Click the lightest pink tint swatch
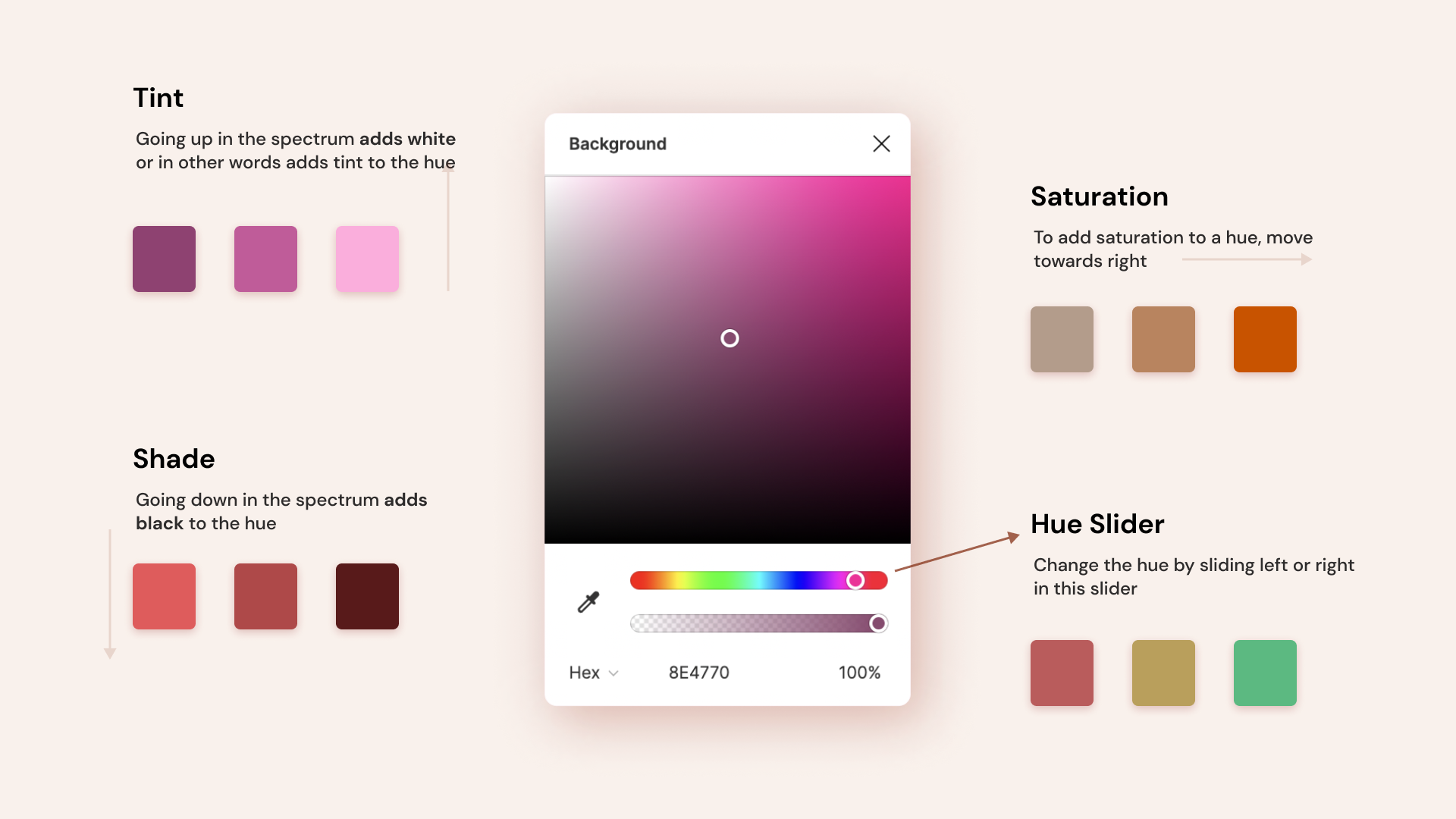Screen dimensions: 1456x819 tap(368, 257)
